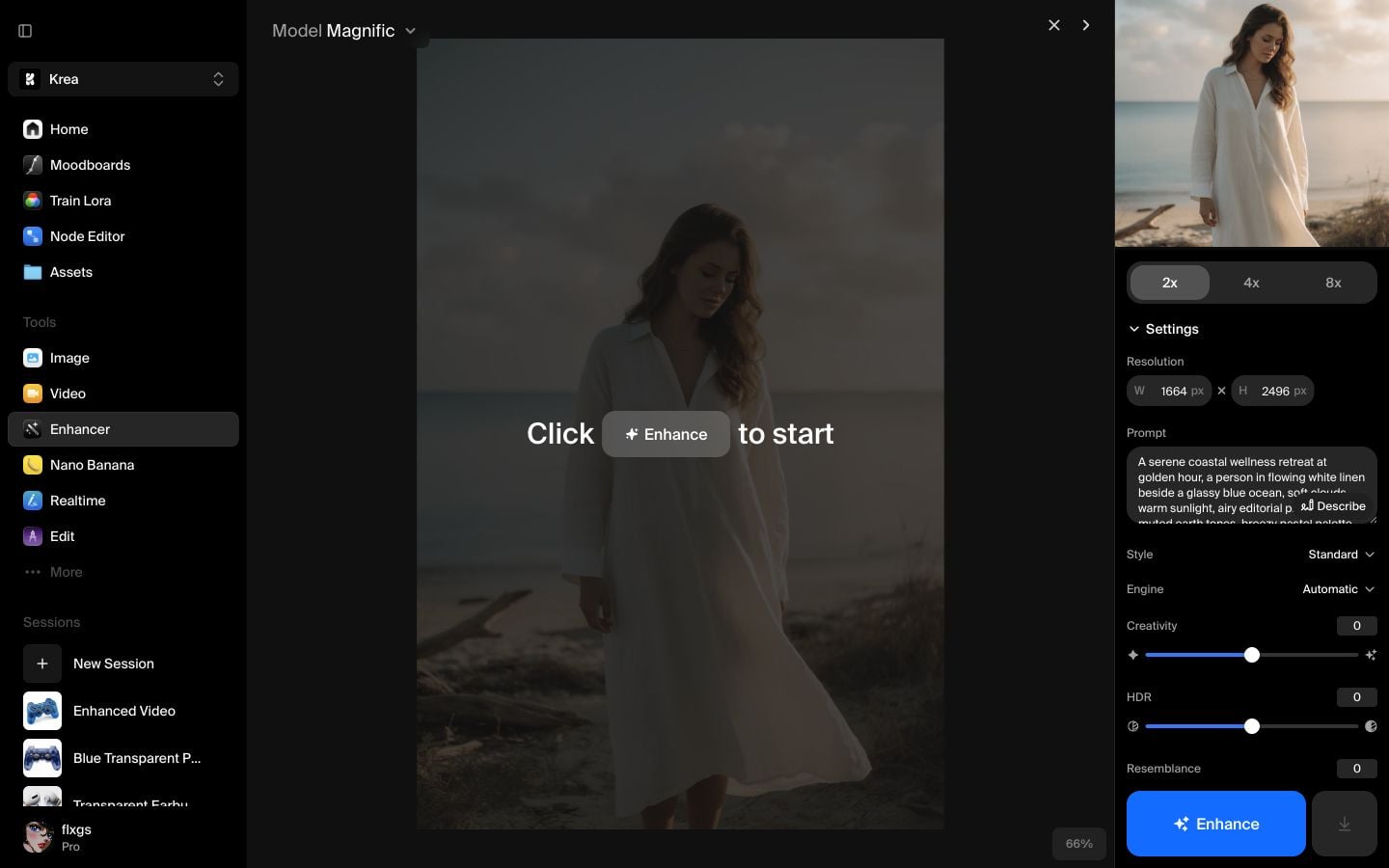Open the Train Lora icon

click(x=33, y=201)
